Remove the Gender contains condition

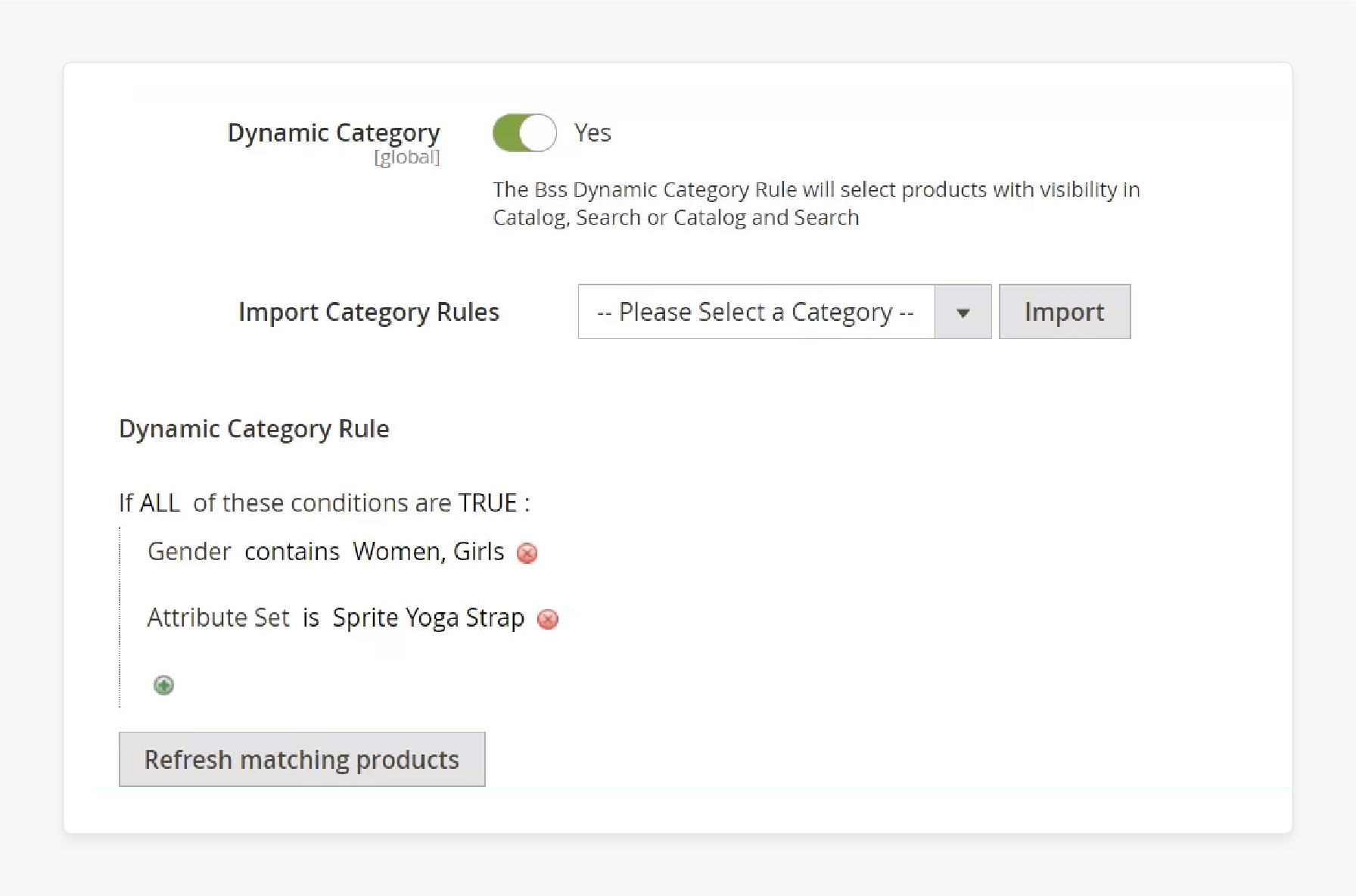pos(527,553)
